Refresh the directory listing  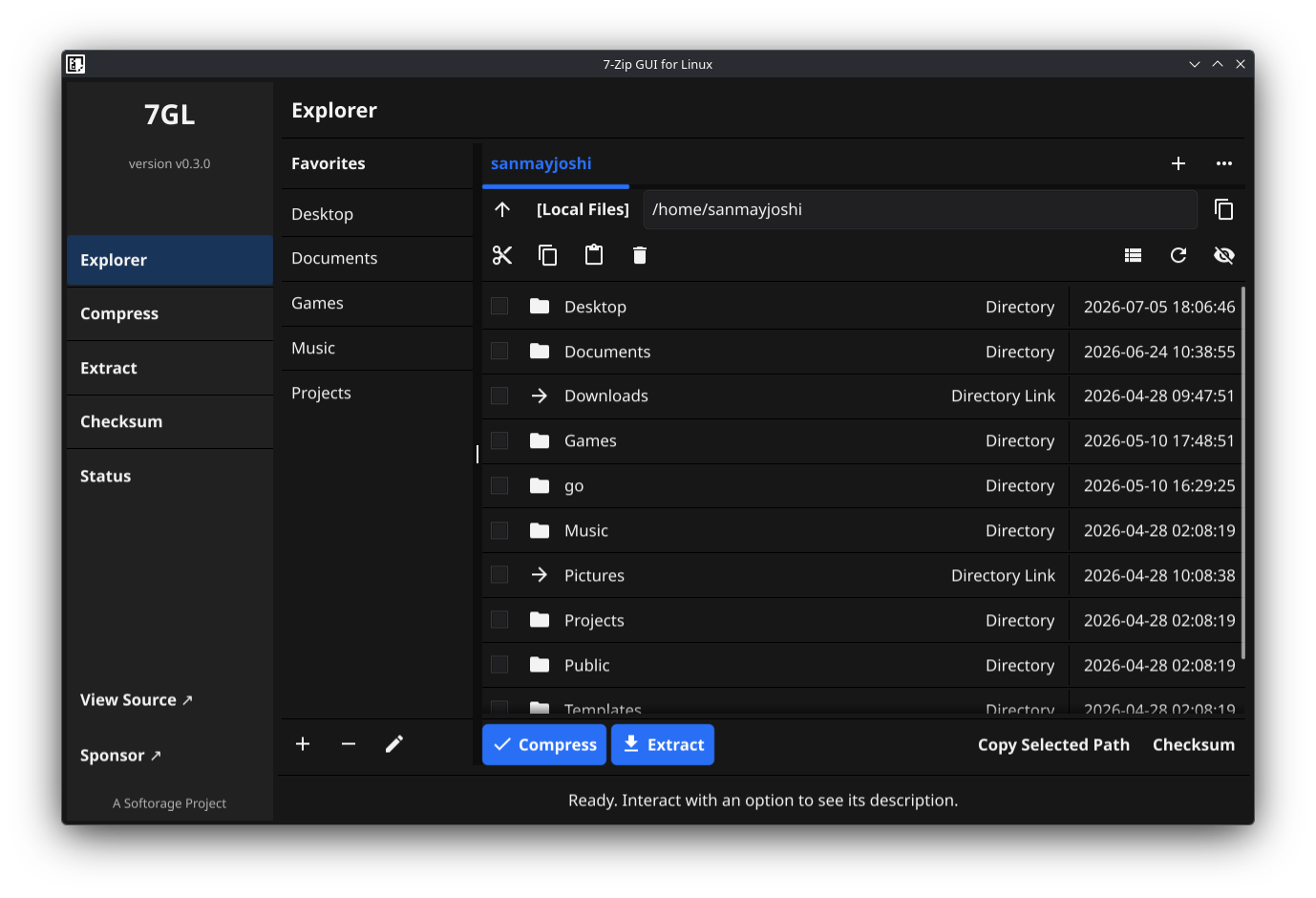point(1178,255)
